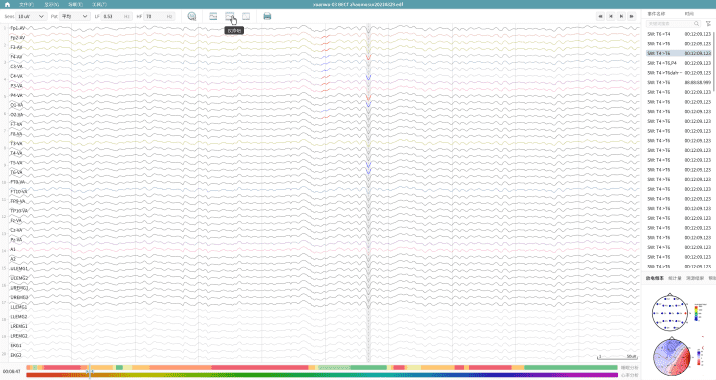Select the event SW: T4->T6,P4
The height and width of the screenshot is (380, 716).
679,63
